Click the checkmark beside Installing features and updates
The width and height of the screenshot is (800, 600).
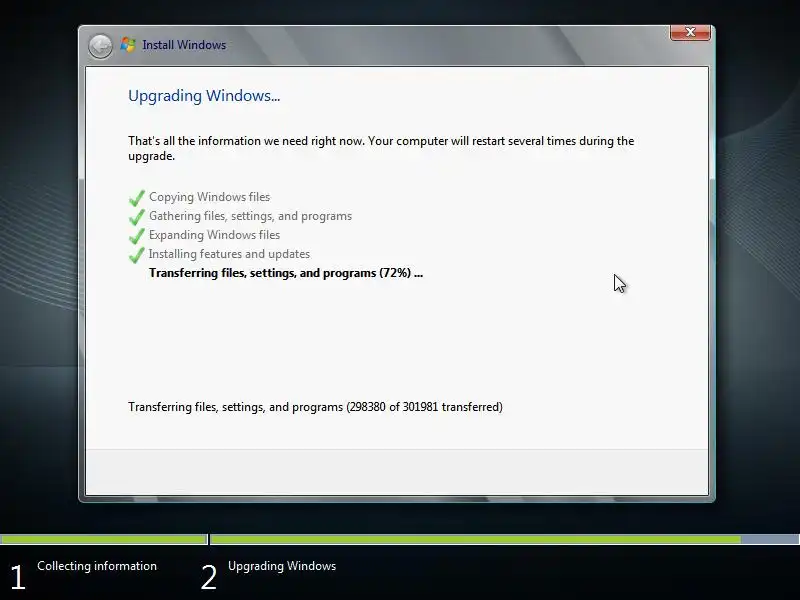pyautogui.click(x=137, y=254)
